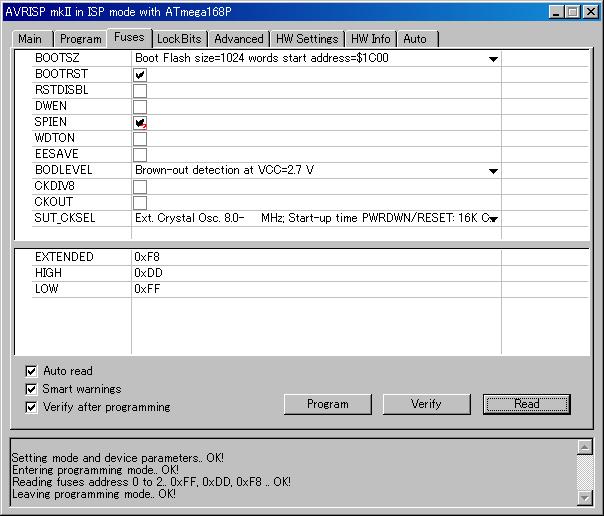Image resolution: width=604 pixels, height=516 pixels.
Task: Disable the Smart warnings checkbox
Action: click(31, 389)
